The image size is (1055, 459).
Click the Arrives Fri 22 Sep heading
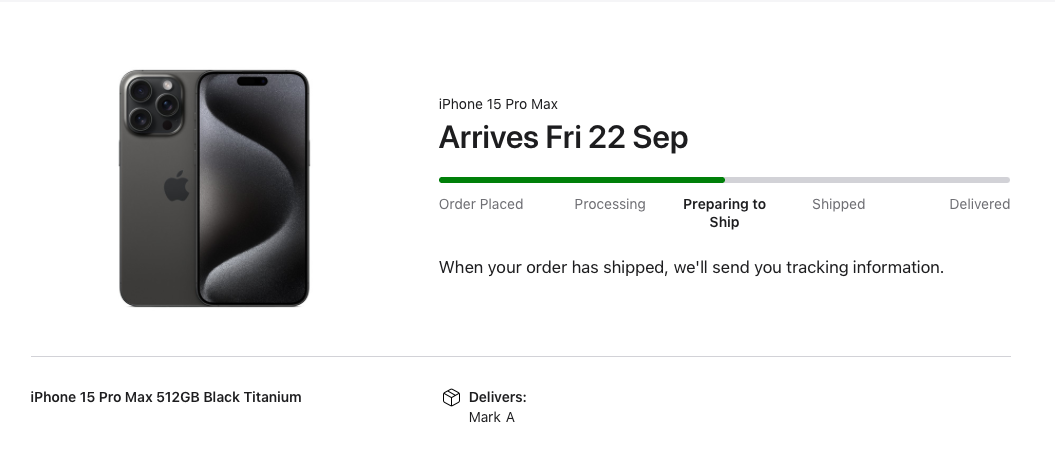click(x=563, y=137)
